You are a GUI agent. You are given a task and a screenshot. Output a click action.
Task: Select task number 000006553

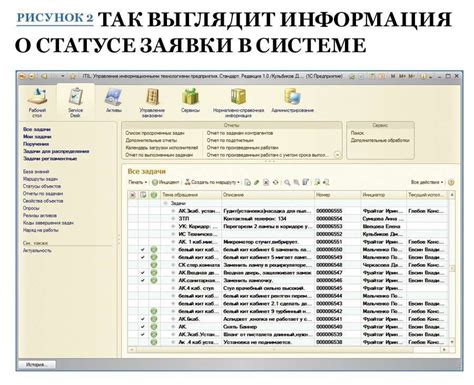329,226
